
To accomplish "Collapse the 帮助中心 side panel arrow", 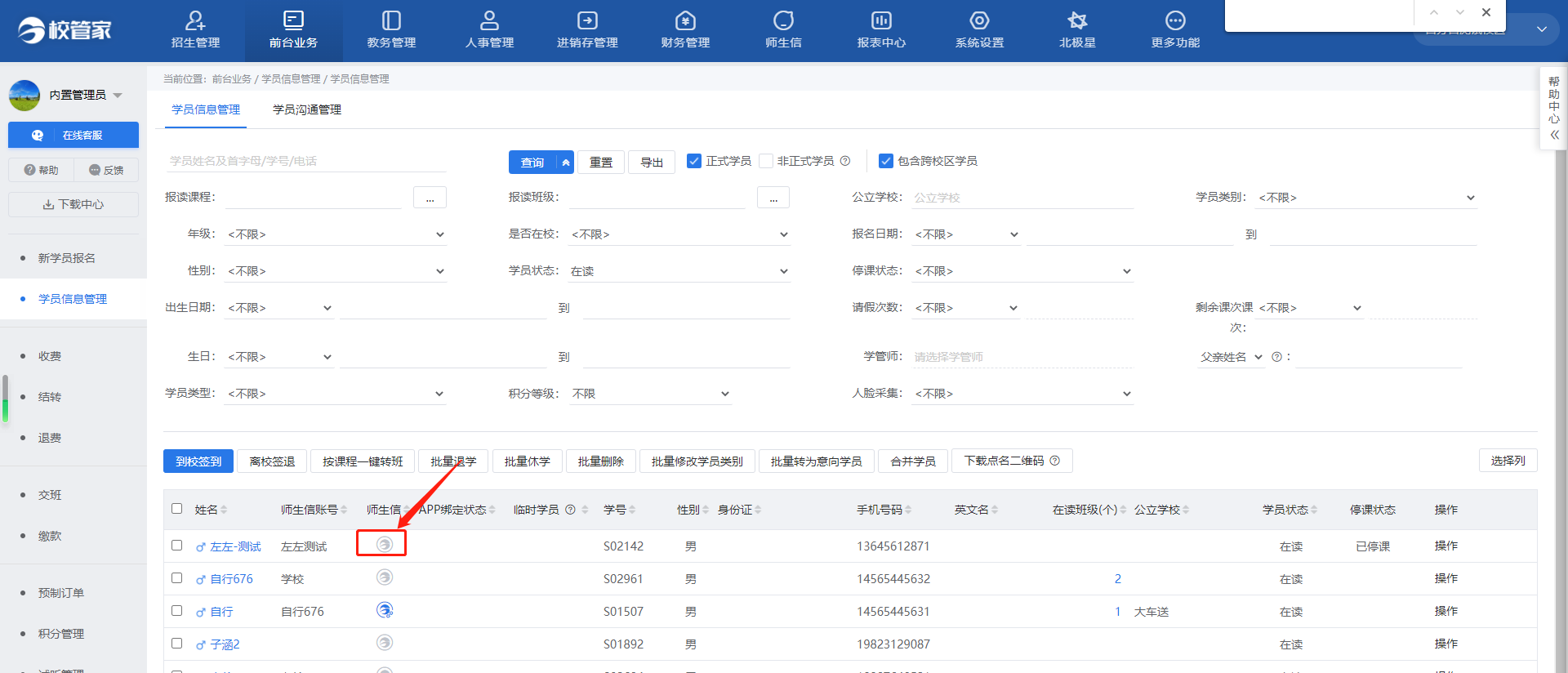I will (1554, 135).
